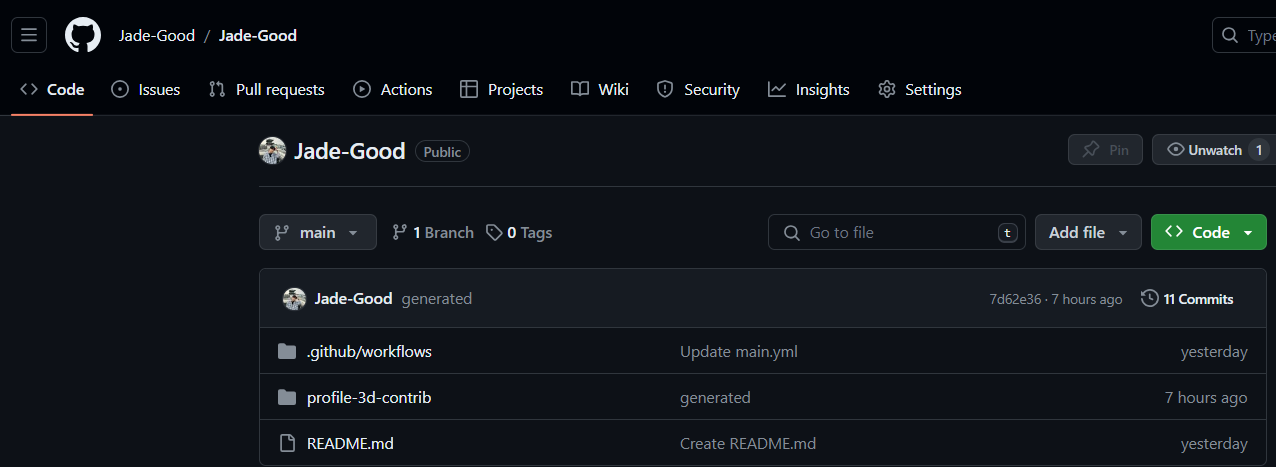This screenshot has width=1276, height=467.
Task: Expand the Add file dropdown
Action: click(1088, 232)
